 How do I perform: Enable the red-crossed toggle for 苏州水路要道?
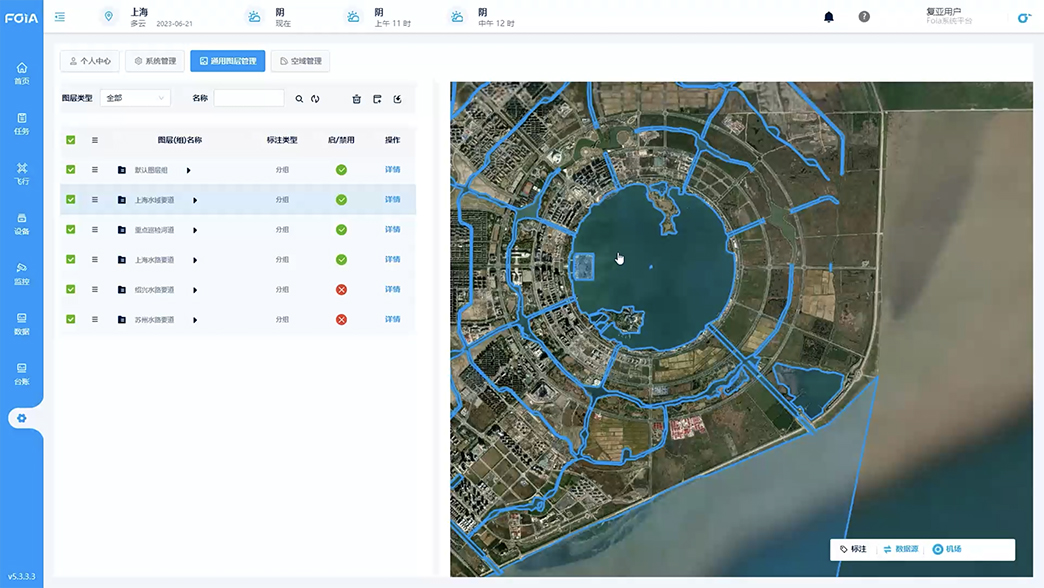pyautogui.click(x=341, y=320)
